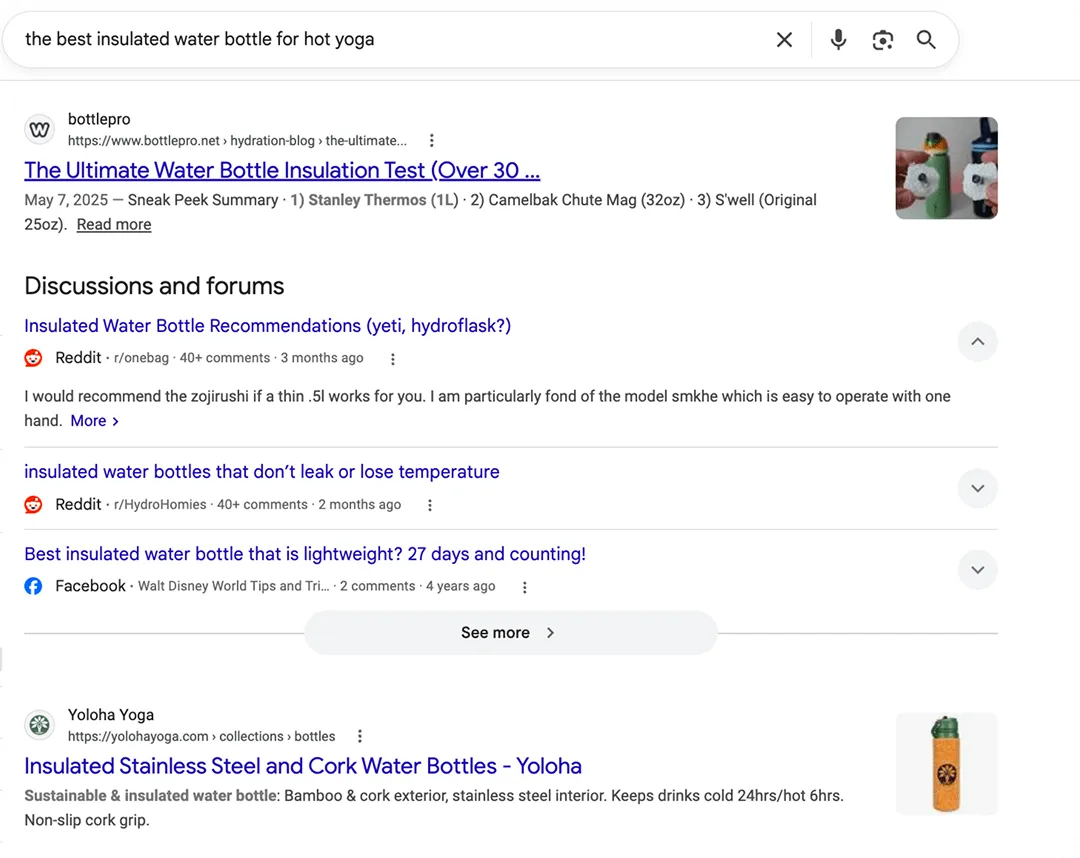Click the Facebook source name label

click(x=90, y=586)
